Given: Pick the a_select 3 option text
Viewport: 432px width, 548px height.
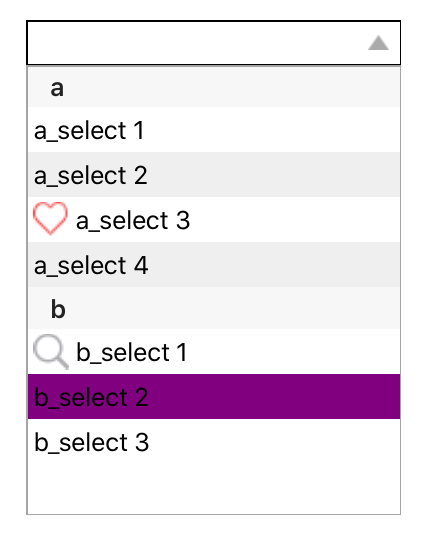Looking at the screenshot, I should coord(133,221).
